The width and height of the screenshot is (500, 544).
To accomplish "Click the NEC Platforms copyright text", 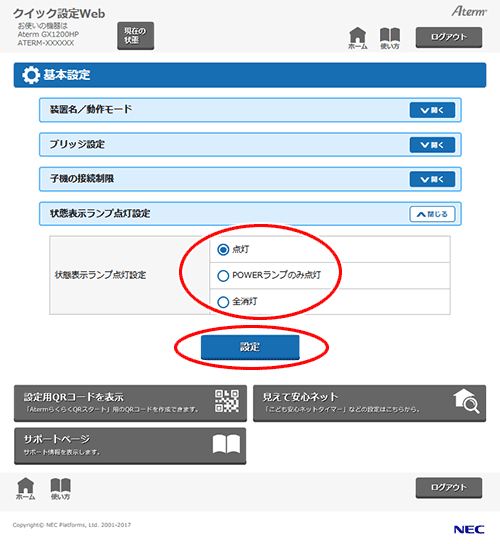I will click(72, 525).
